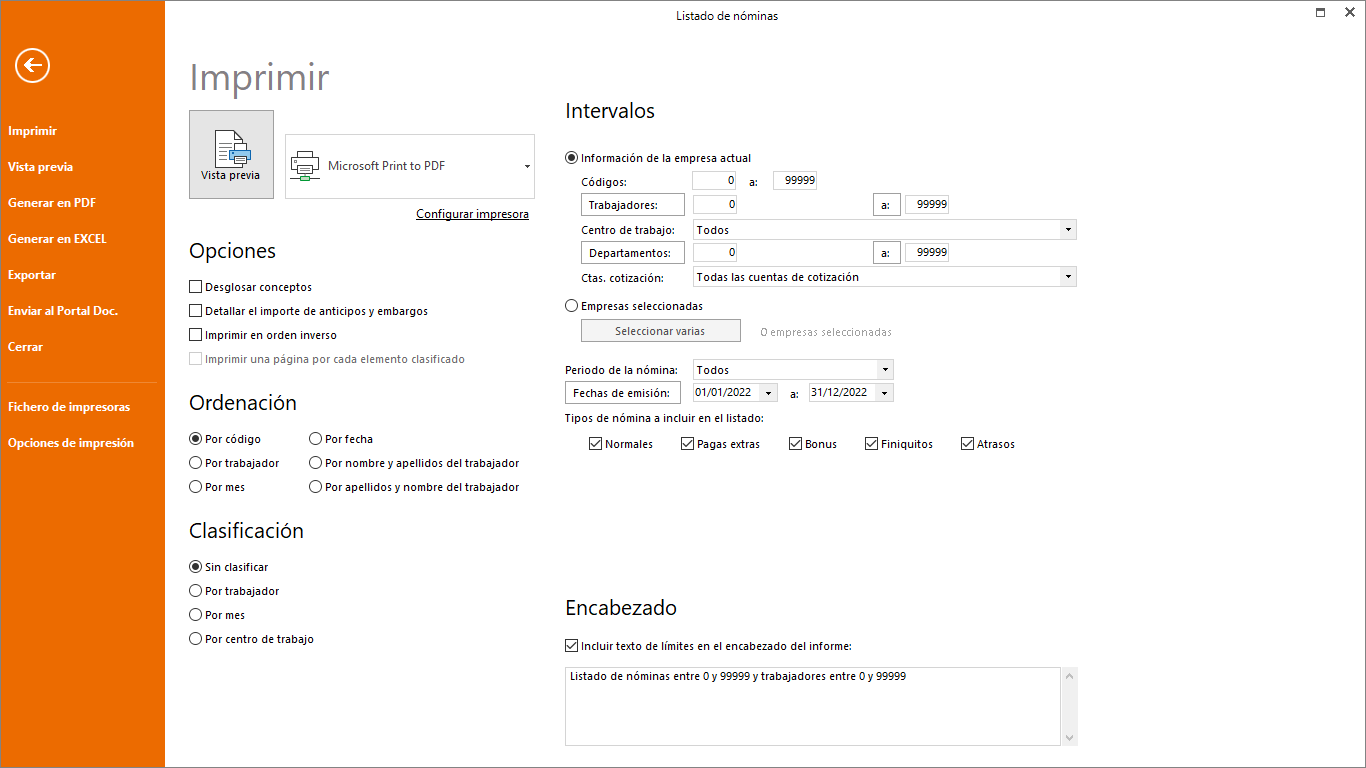Enable Desglosar conceptos checkbox
The width and height of the screenshot is (1366, 768).
click(196, 287)
